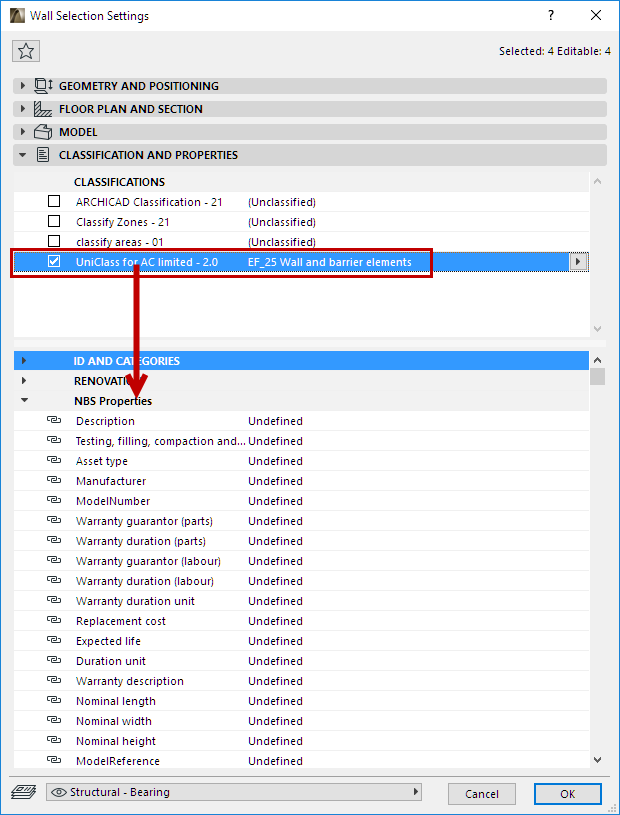
Task: Click the link icon beside Expected life
Action: (x=54, y=641)
